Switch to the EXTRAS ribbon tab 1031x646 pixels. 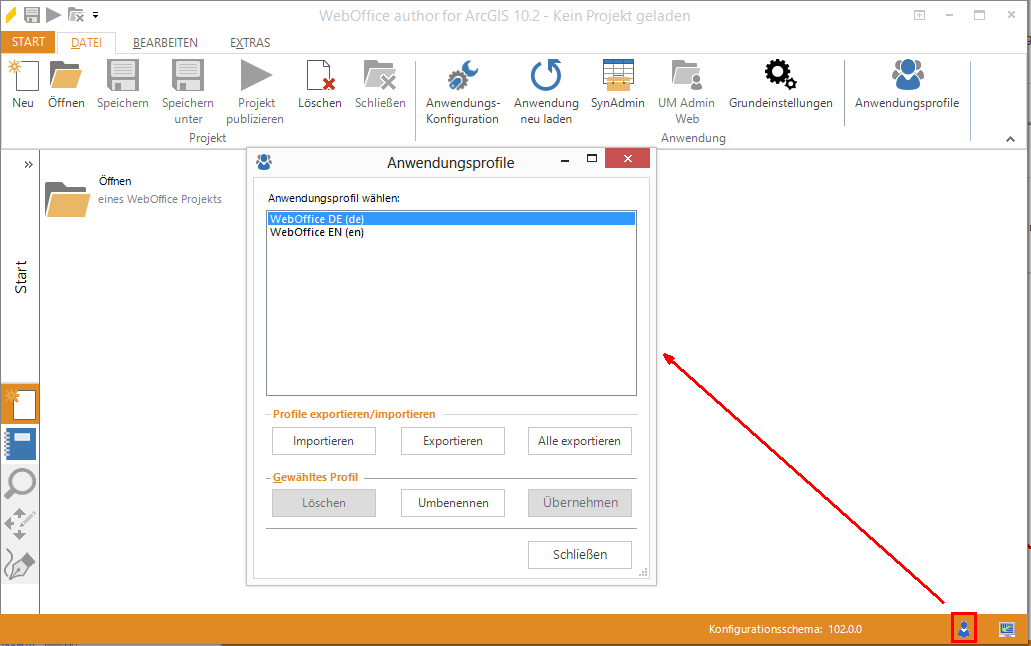(x=250, y=43)
